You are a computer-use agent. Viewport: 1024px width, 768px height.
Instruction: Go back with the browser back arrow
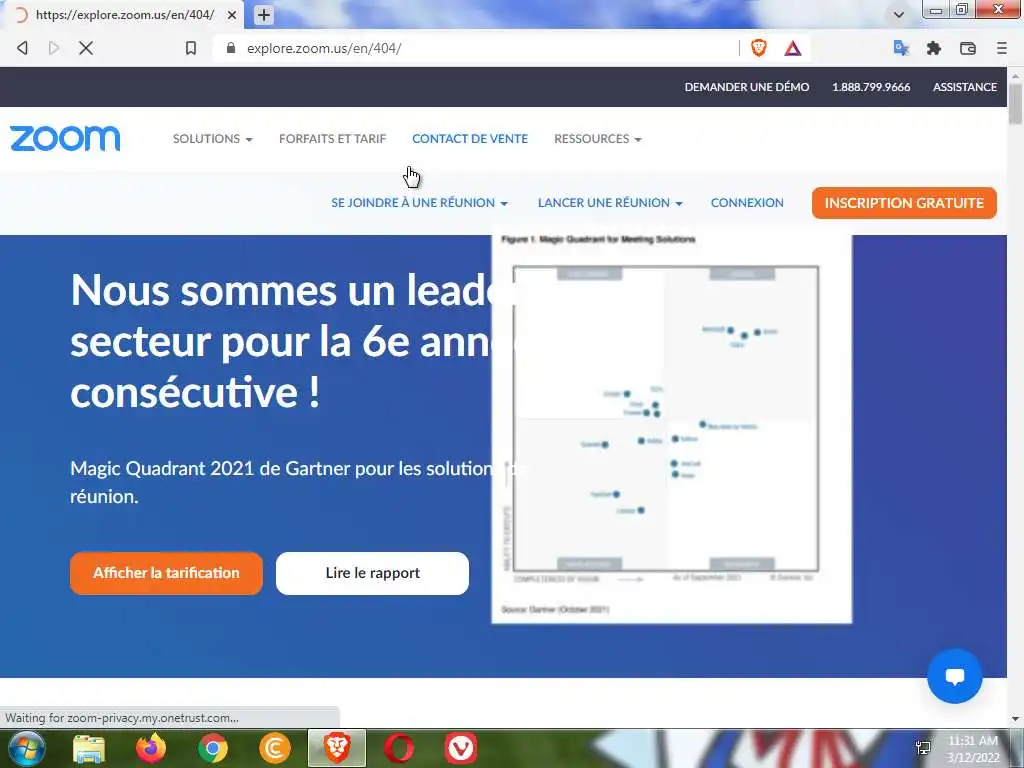[22, 48]
